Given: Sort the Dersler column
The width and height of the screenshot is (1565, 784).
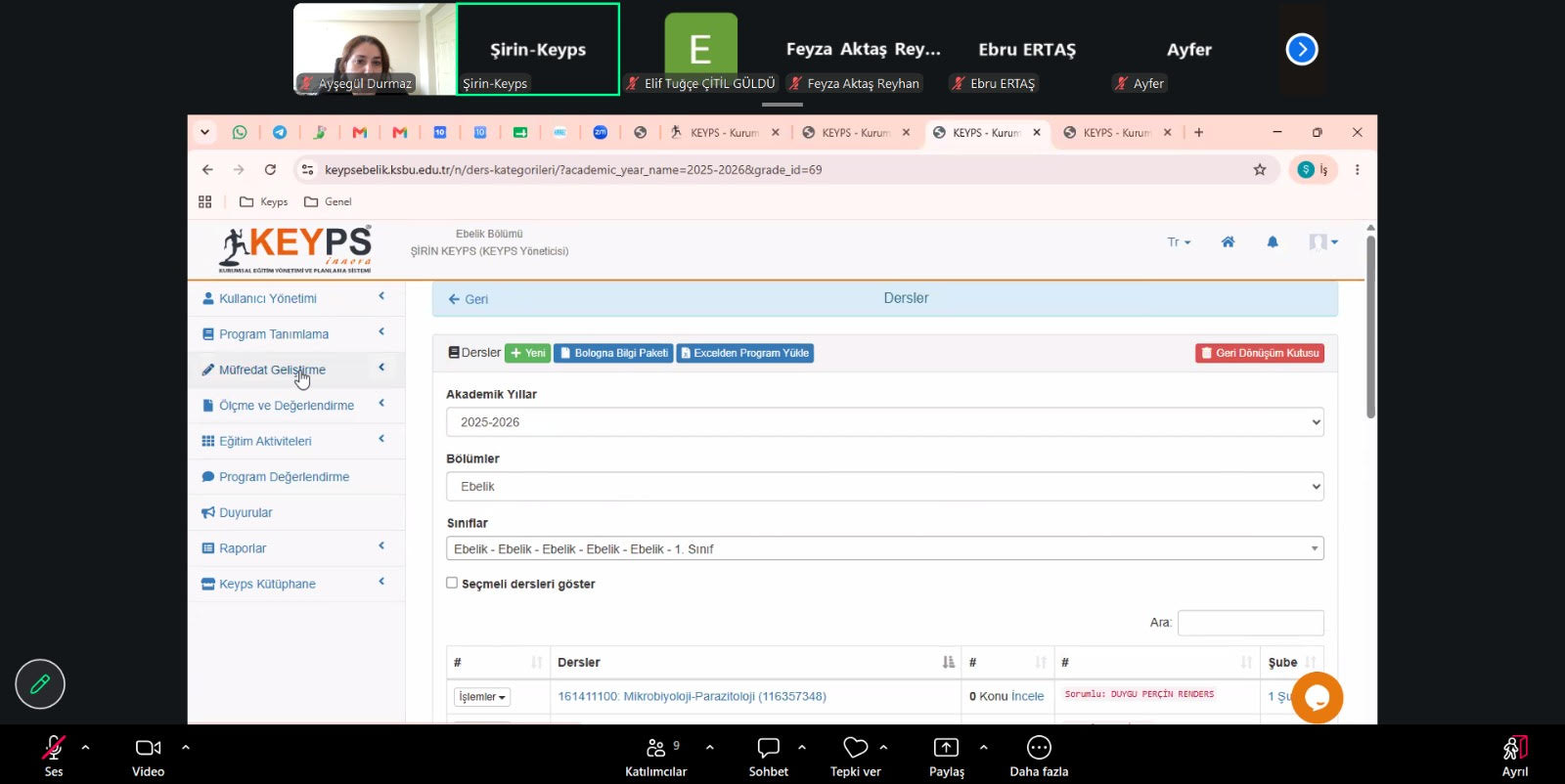Looking at the screenshot, I should tap(755, 663).
